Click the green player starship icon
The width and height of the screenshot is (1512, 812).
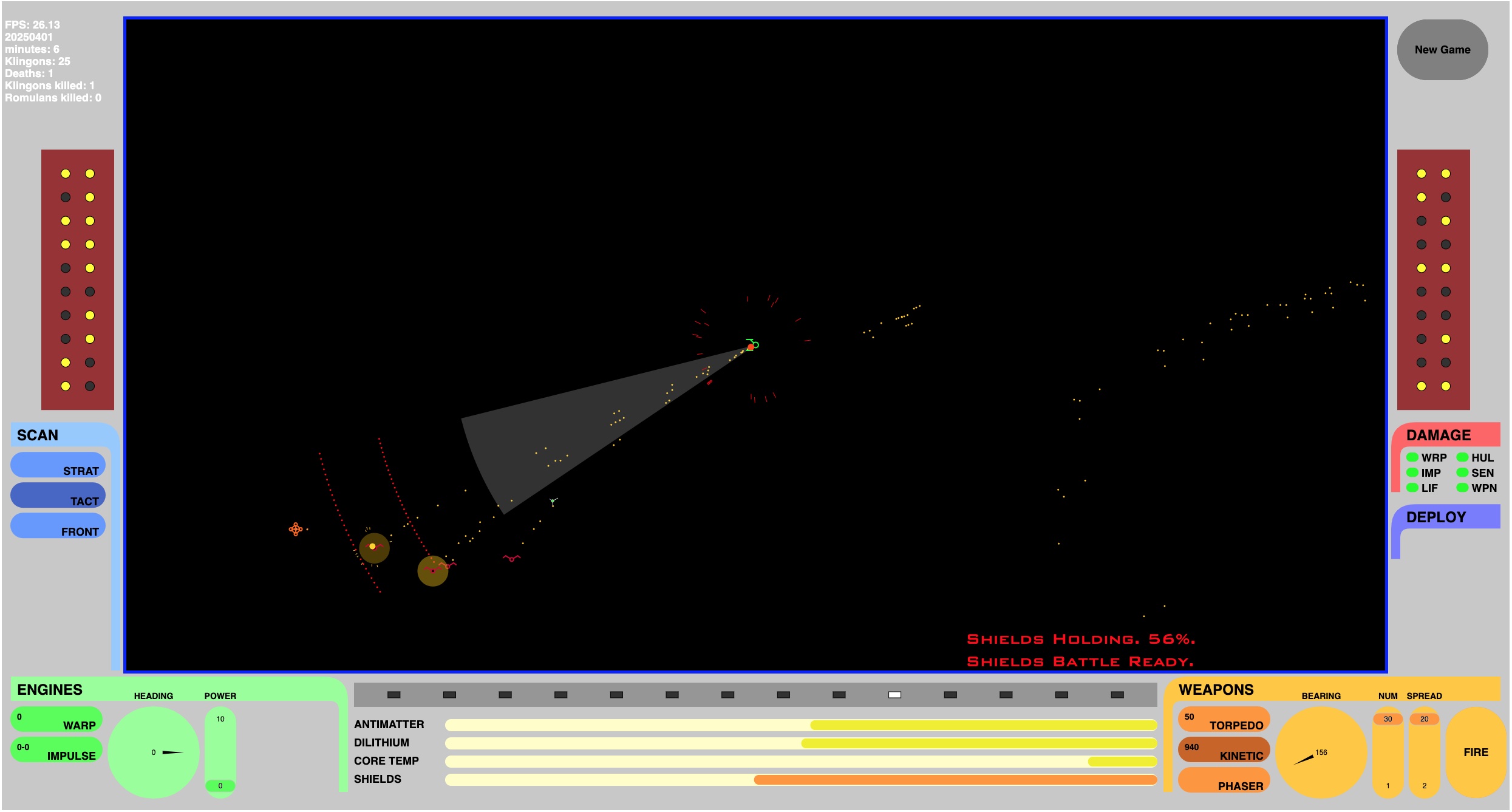(752, 345)
